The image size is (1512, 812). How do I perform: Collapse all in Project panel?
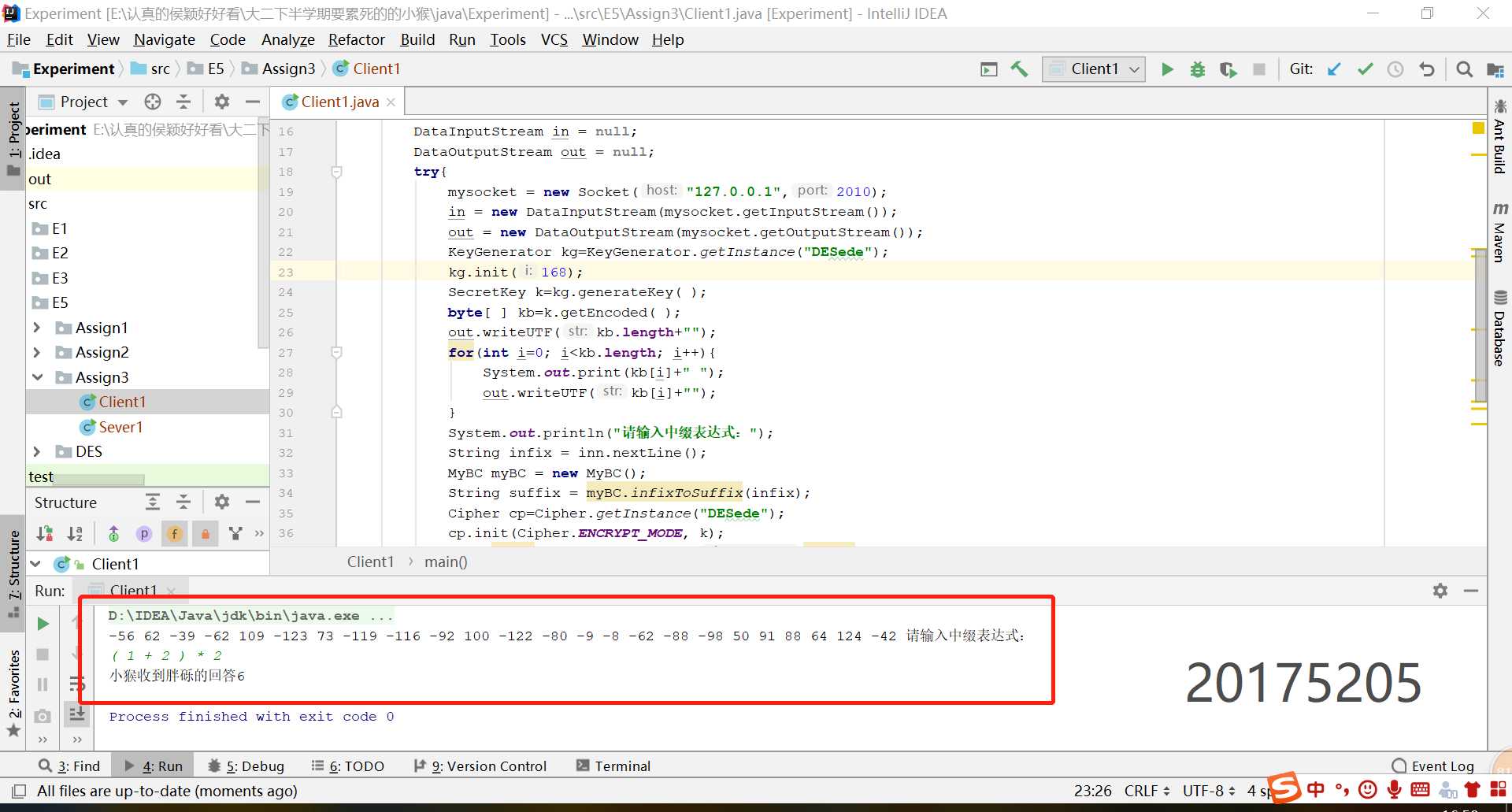pyautogui.click(x=183, y=102)
